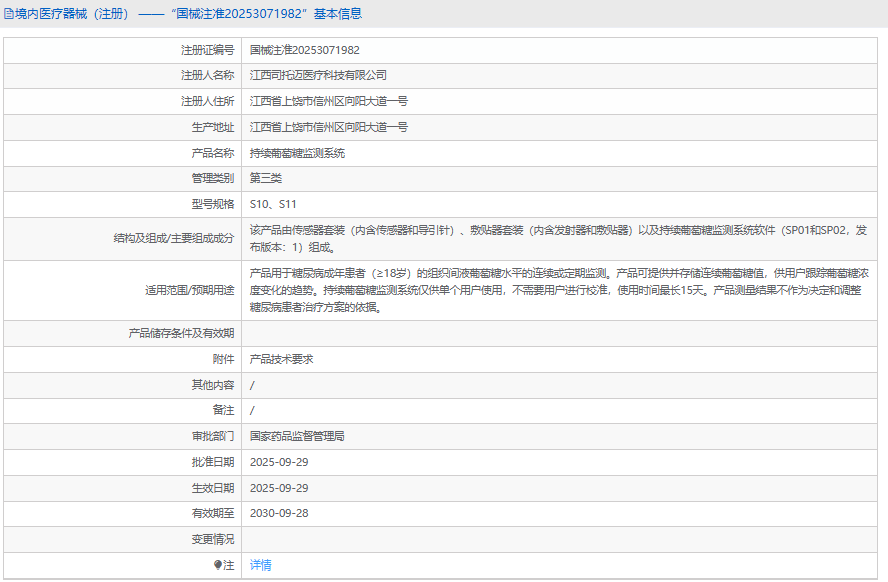Viewport: 888px width, 582px height.
Task: Click the 有效期至 field label
Action: [213, 513]
